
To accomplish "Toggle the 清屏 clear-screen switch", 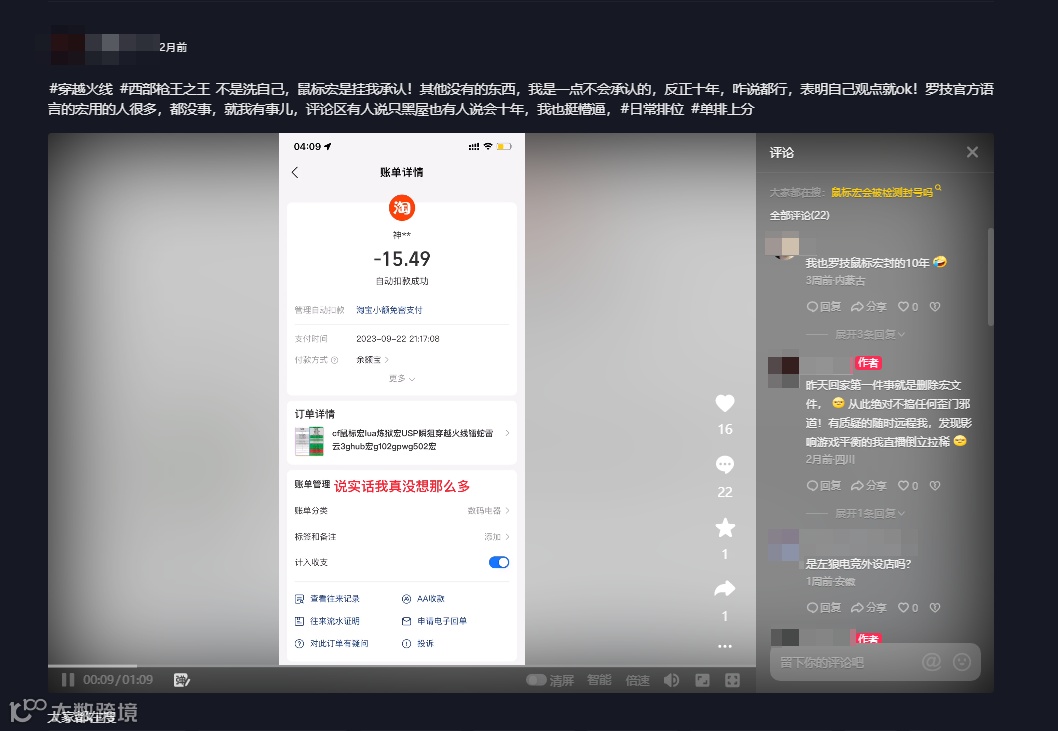I will point(536,680).
